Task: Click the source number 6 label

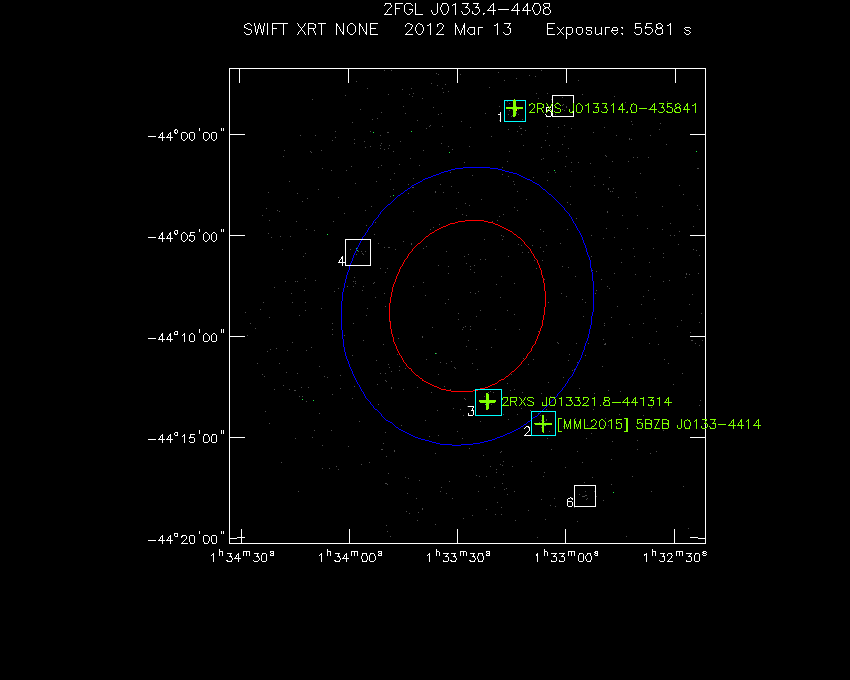Action: coord(570,503)
